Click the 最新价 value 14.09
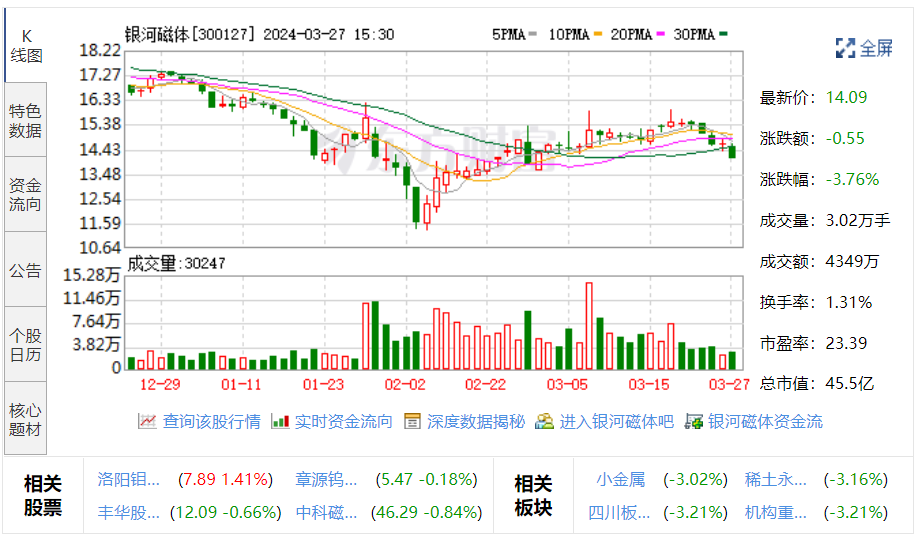The width and height of the screenshot is (917, 540). pos(846,97)
